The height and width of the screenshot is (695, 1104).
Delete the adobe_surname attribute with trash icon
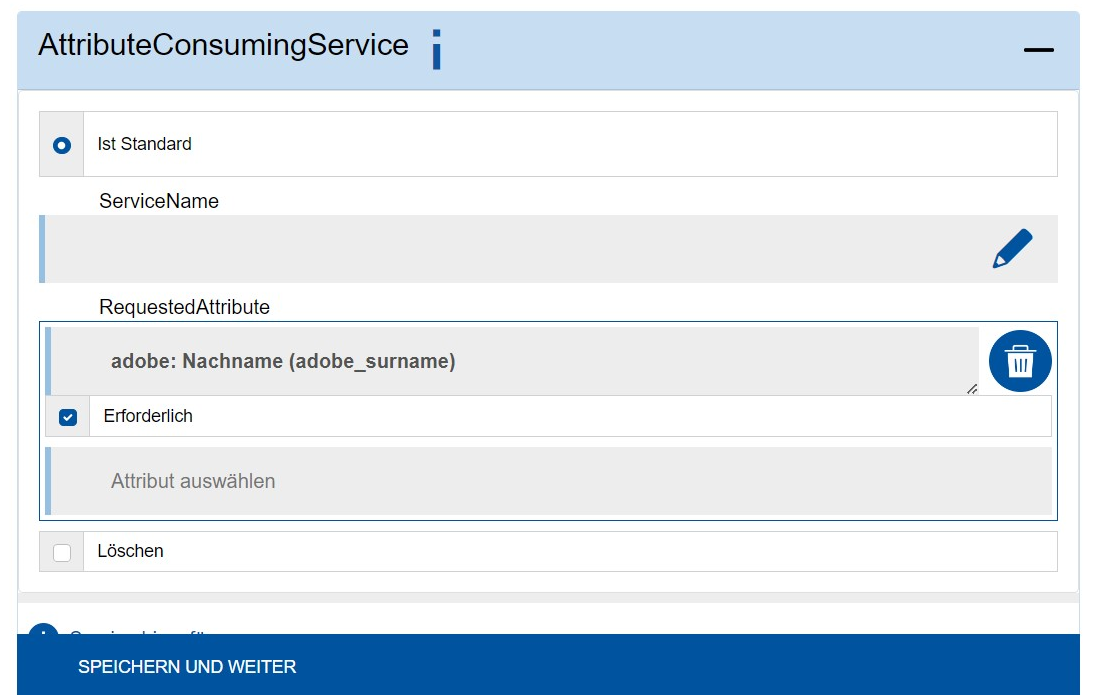(x=1019, y=361)
